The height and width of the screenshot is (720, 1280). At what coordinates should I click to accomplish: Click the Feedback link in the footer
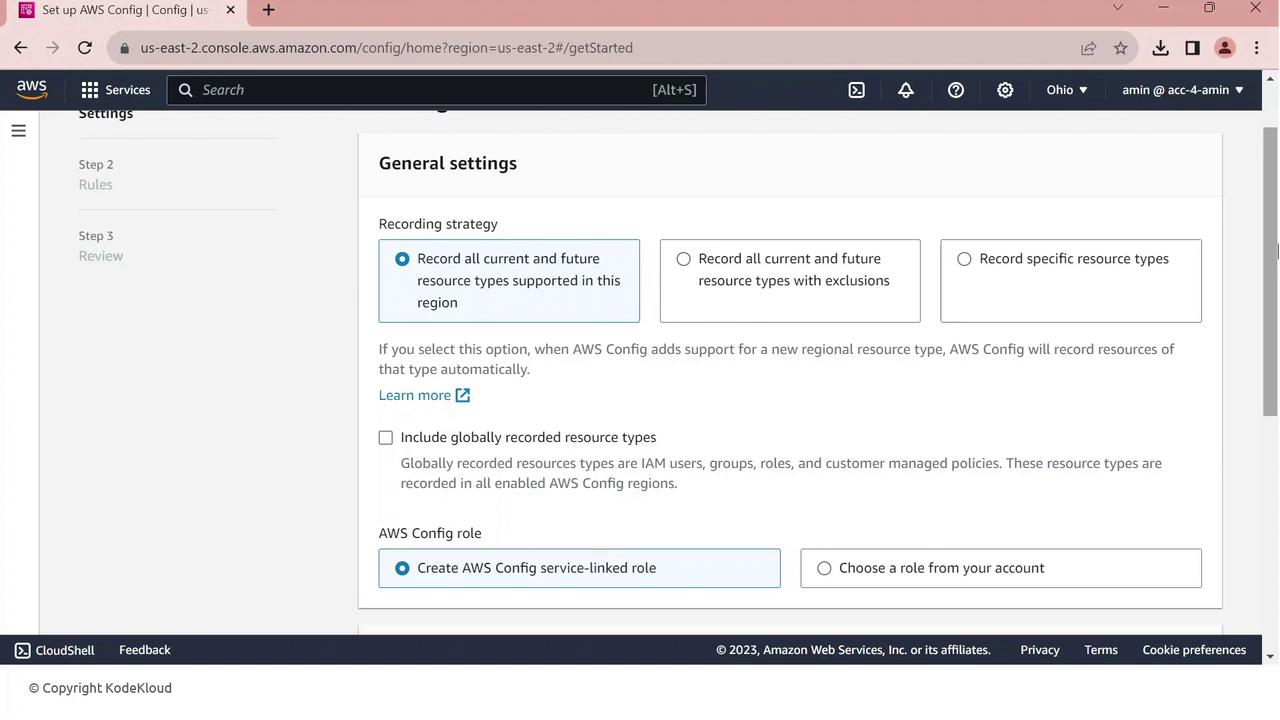coord(145,650)
